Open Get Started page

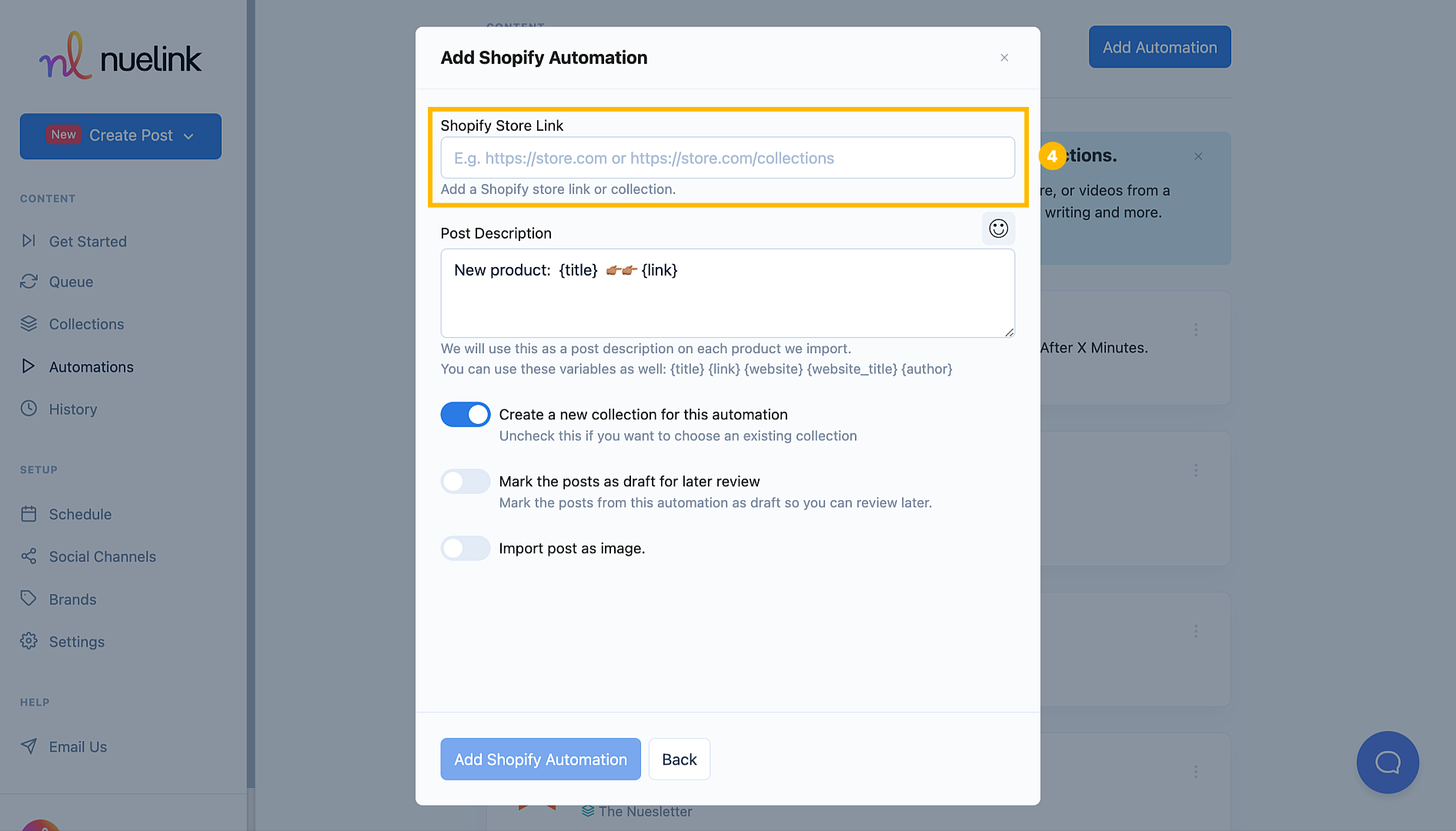88,242
